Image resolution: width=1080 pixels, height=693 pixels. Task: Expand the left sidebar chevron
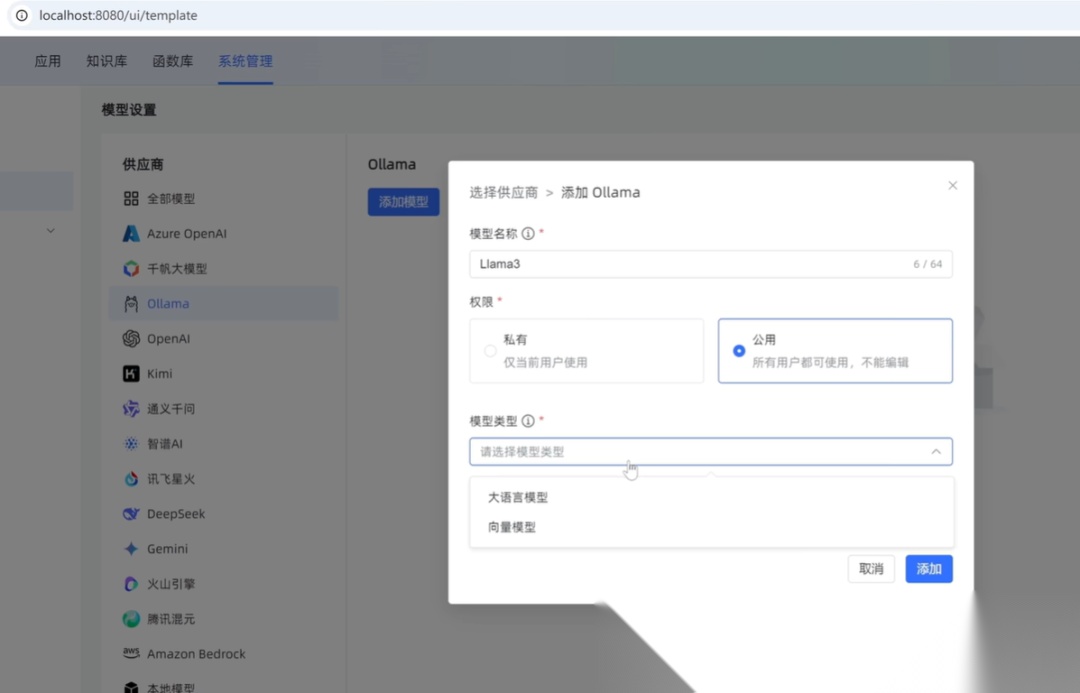(x=50, y=231)
